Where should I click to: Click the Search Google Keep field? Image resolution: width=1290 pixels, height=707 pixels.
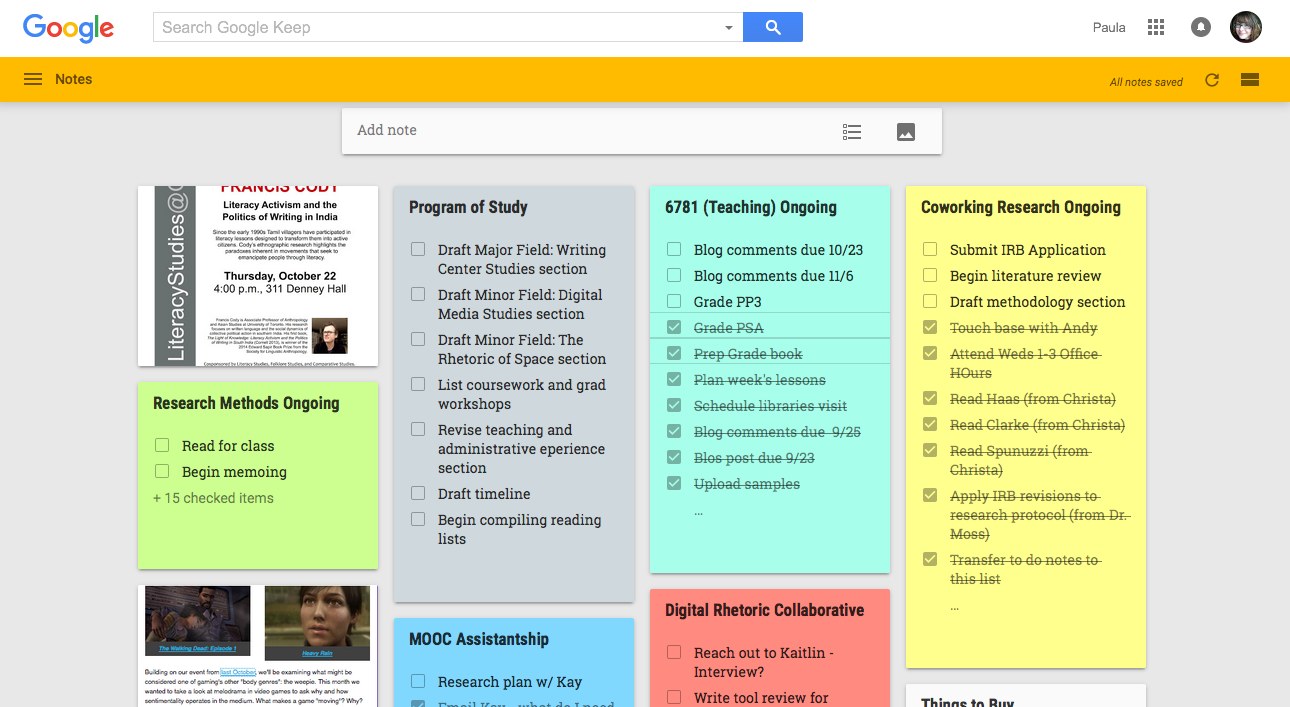pyautogui.click(x=438, y=27)
